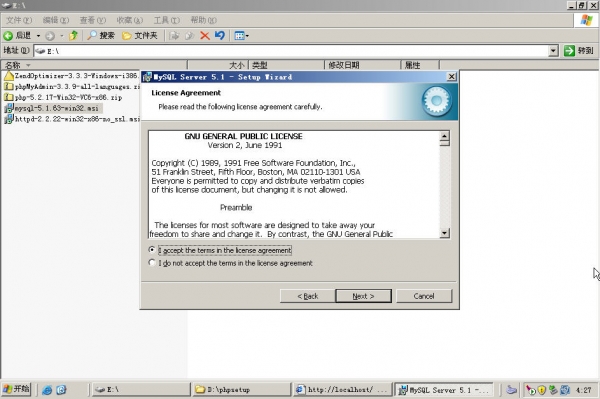
Task: Switch to E:\ taskbar window
Action: coord(141,389)
